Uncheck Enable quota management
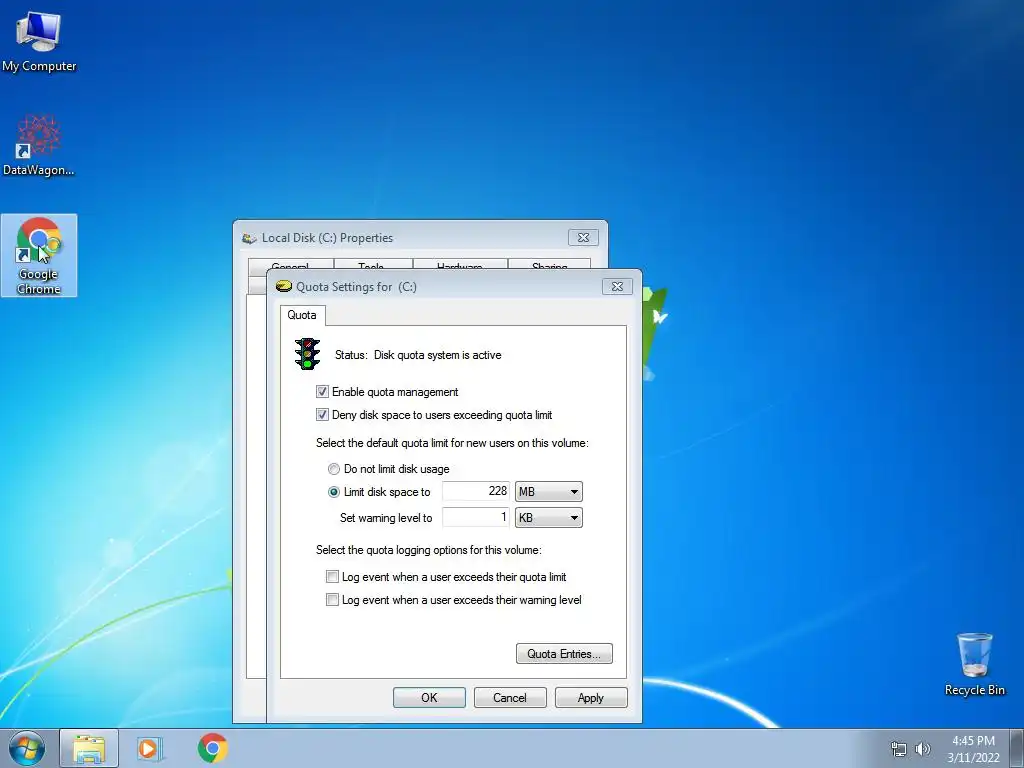 [322, 392]
